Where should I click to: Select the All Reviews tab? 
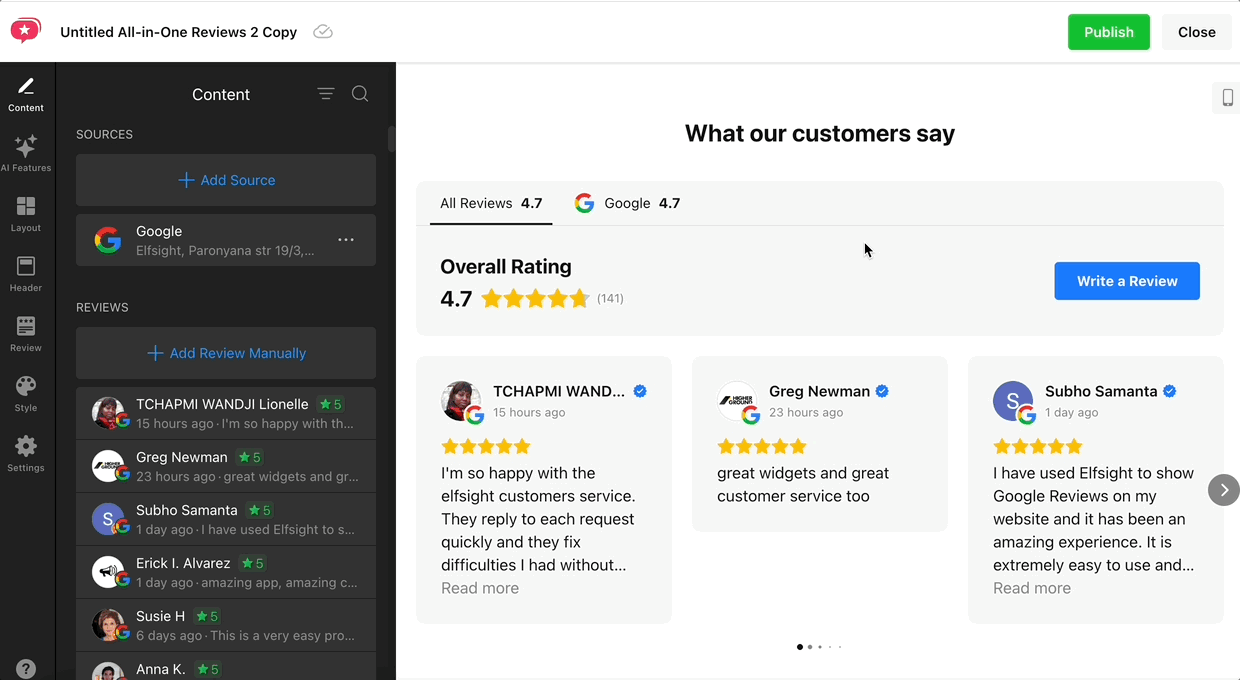point(490,203)
